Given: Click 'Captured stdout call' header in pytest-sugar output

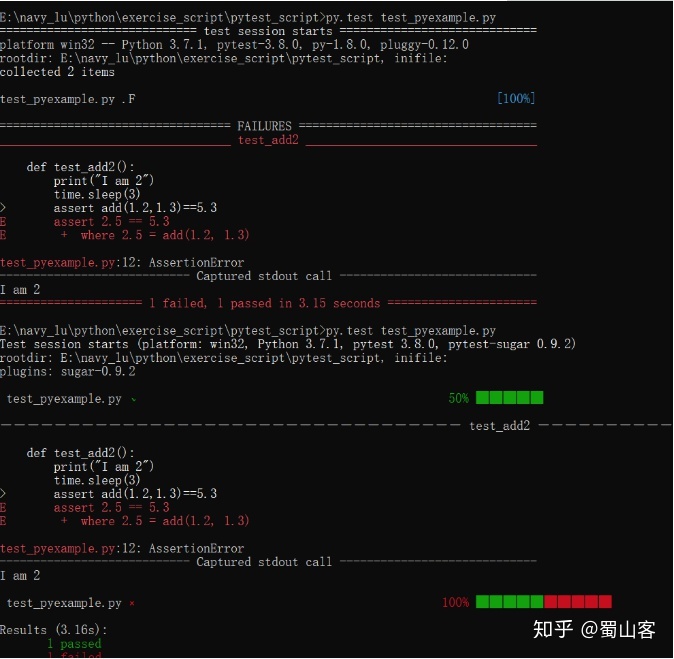Looking at the screenshot, I should click(264, 561).
